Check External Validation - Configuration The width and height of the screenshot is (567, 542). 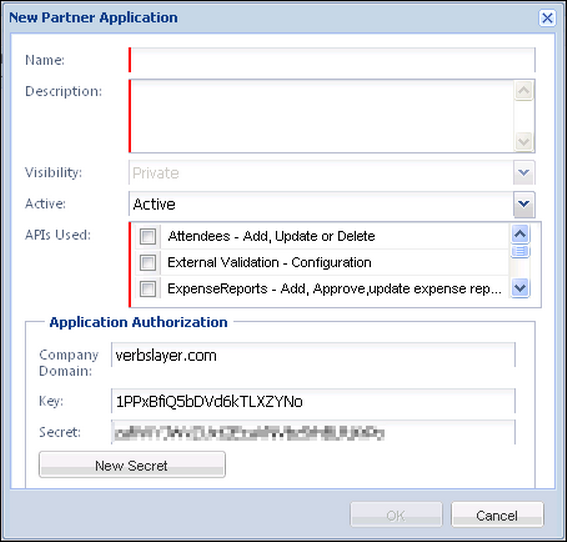pos(148,263)
